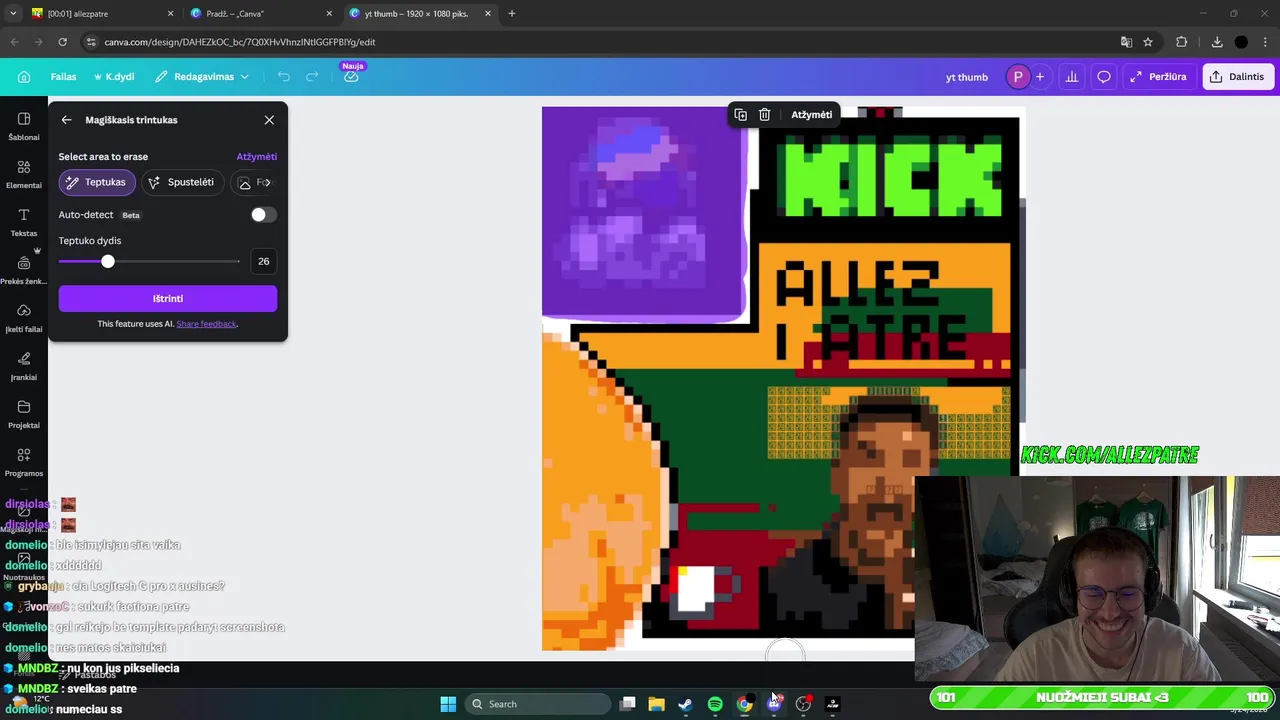Undo the last action
Viewport: 1280px width, 720px height.
point(284,77)
